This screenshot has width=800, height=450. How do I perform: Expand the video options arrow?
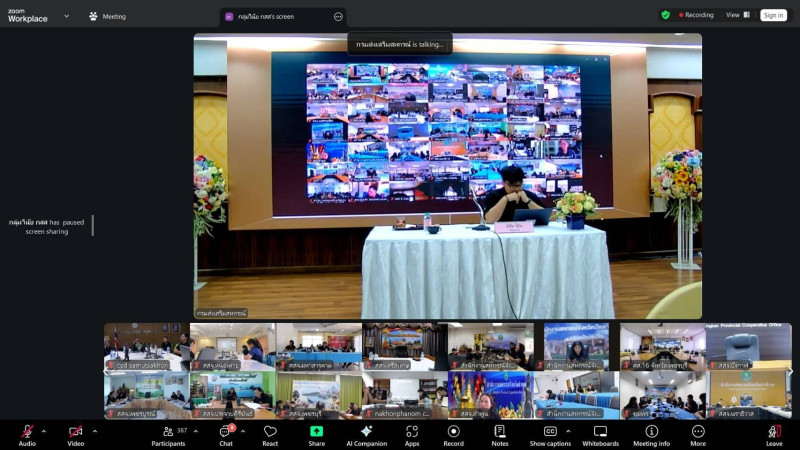[95, 431]
